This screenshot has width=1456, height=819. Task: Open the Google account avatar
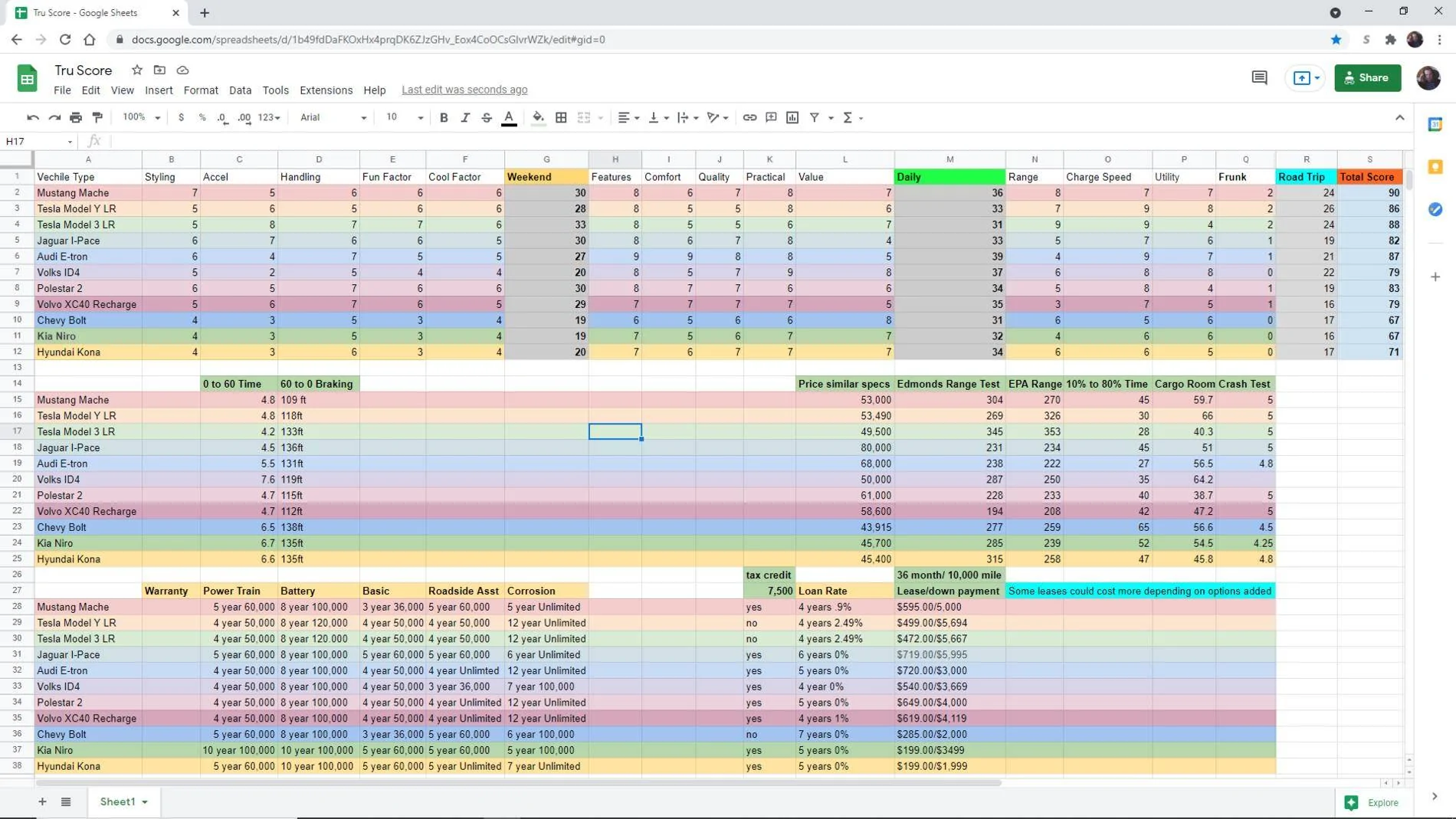click(x=1428, y=77)
